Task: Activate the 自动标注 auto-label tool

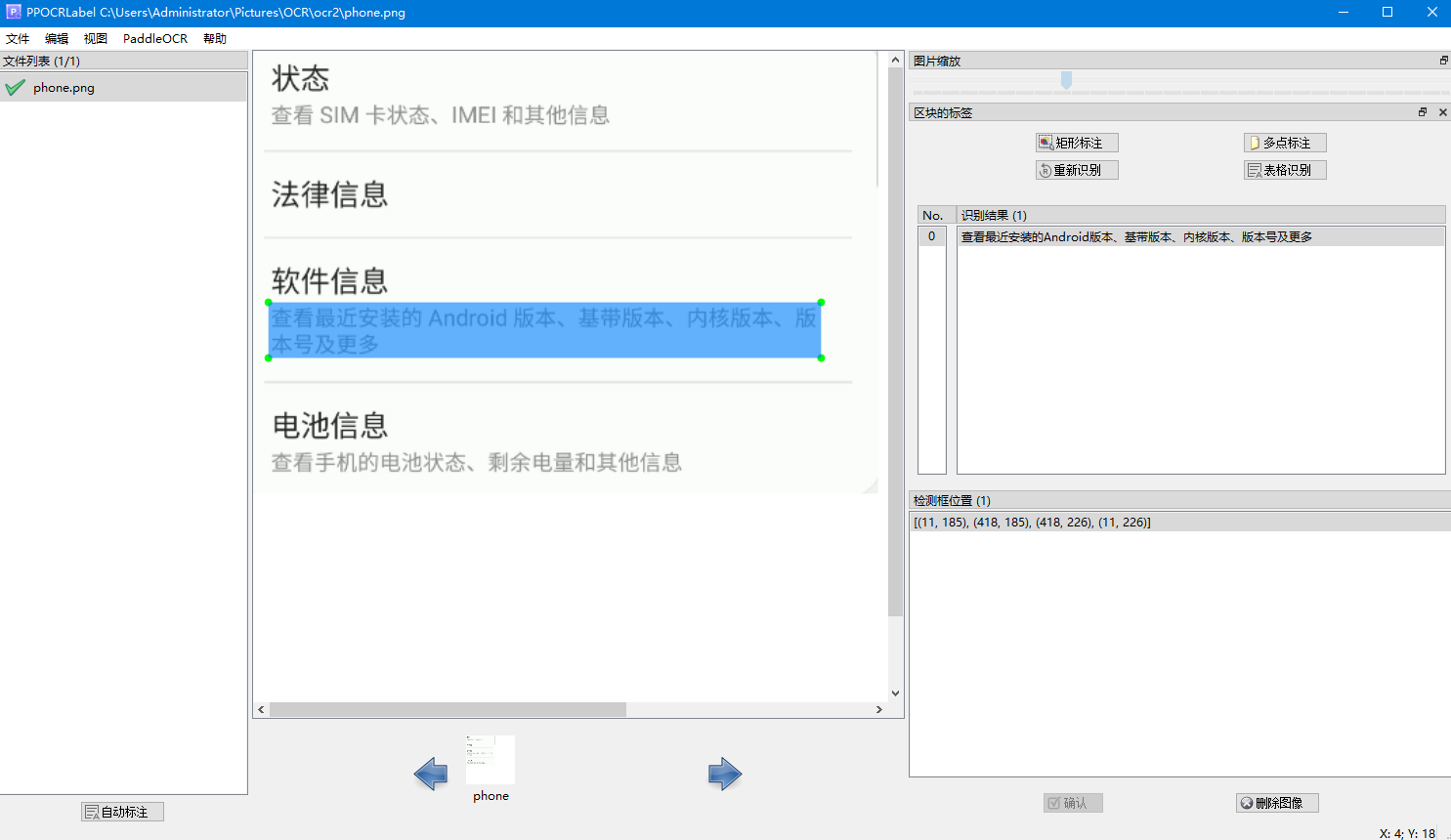Action: [x=121, y=811]
